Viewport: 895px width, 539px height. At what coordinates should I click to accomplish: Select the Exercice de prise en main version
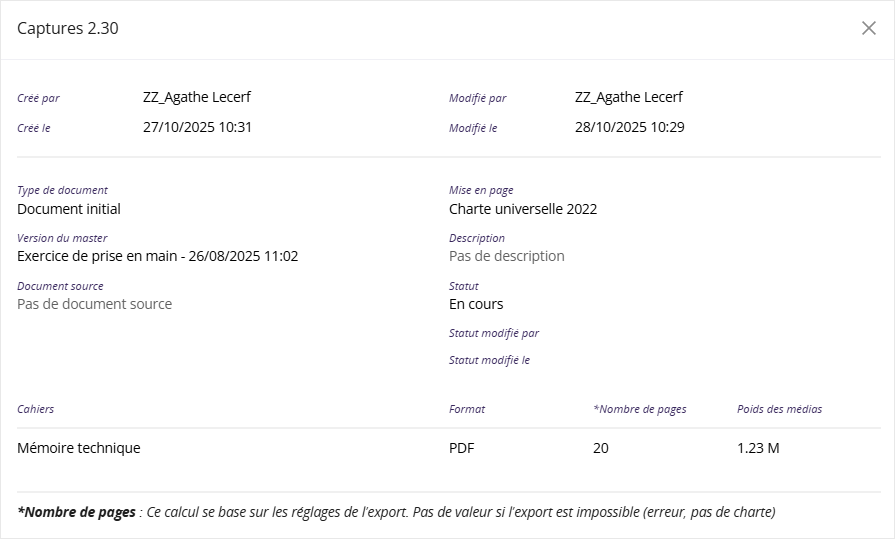[x=157, y=256]
